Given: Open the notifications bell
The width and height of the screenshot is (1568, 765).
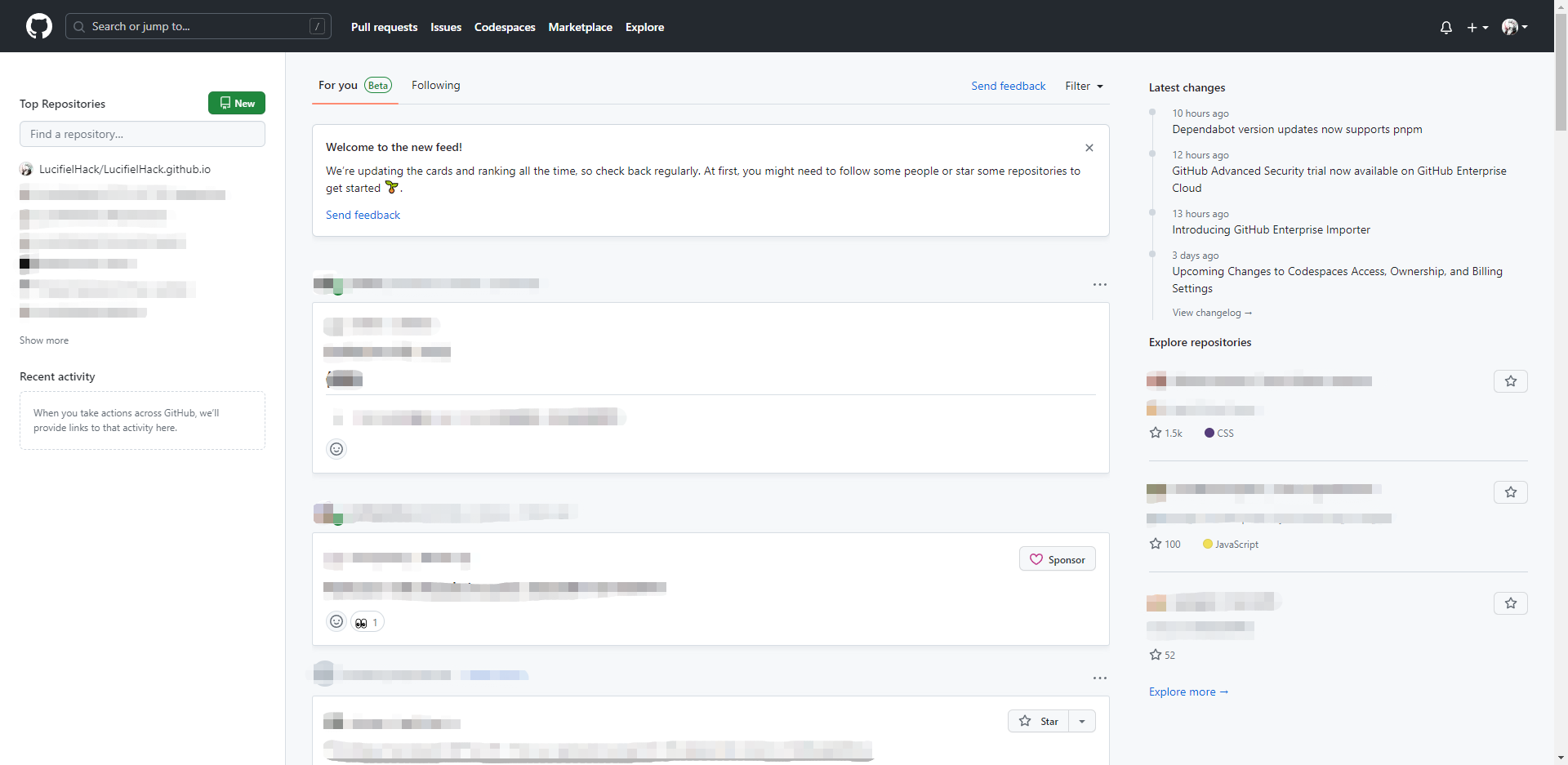Looking at the screenshot, I should (1446, 27).
